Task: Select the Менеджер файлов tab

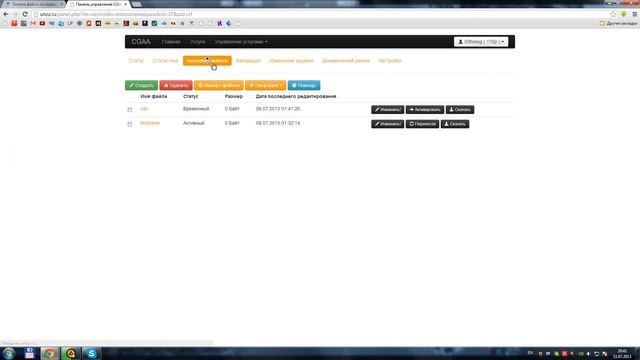Action: click(207, 60)
